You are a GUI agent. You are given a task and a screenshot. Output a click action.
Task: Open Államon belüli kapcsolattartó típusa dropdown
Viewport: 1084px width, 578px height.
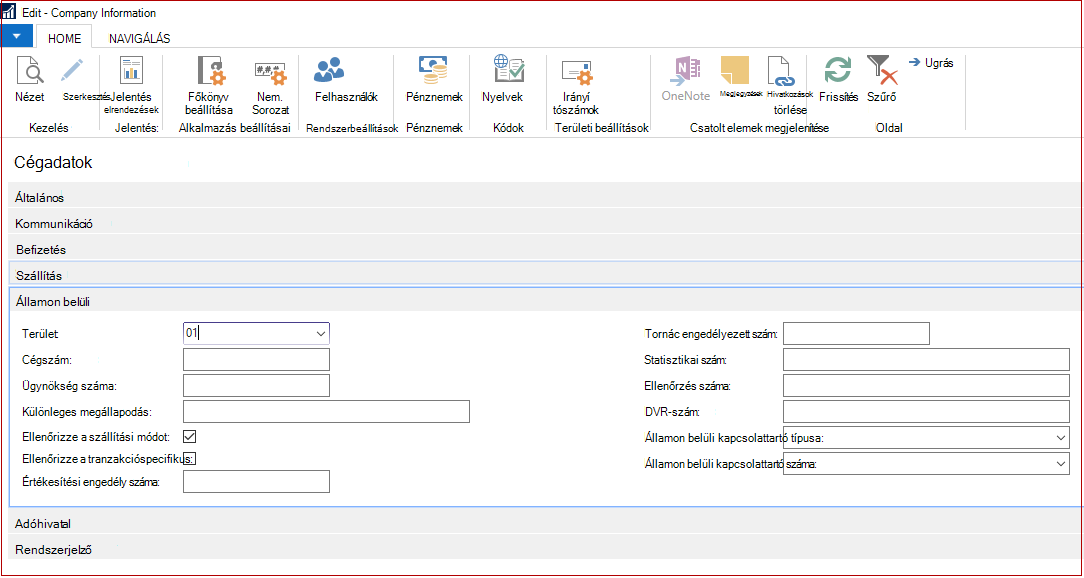tap(1061, 438)
